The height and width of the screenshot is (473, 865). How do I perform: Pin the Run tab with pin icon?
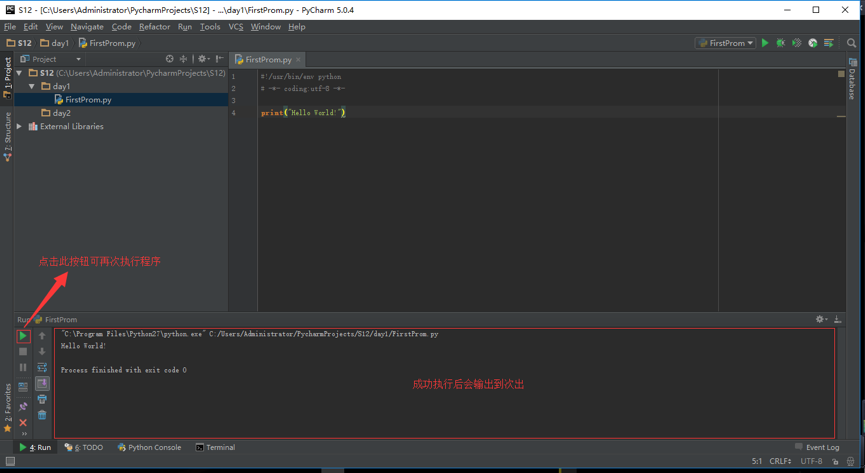coord(23,407)
